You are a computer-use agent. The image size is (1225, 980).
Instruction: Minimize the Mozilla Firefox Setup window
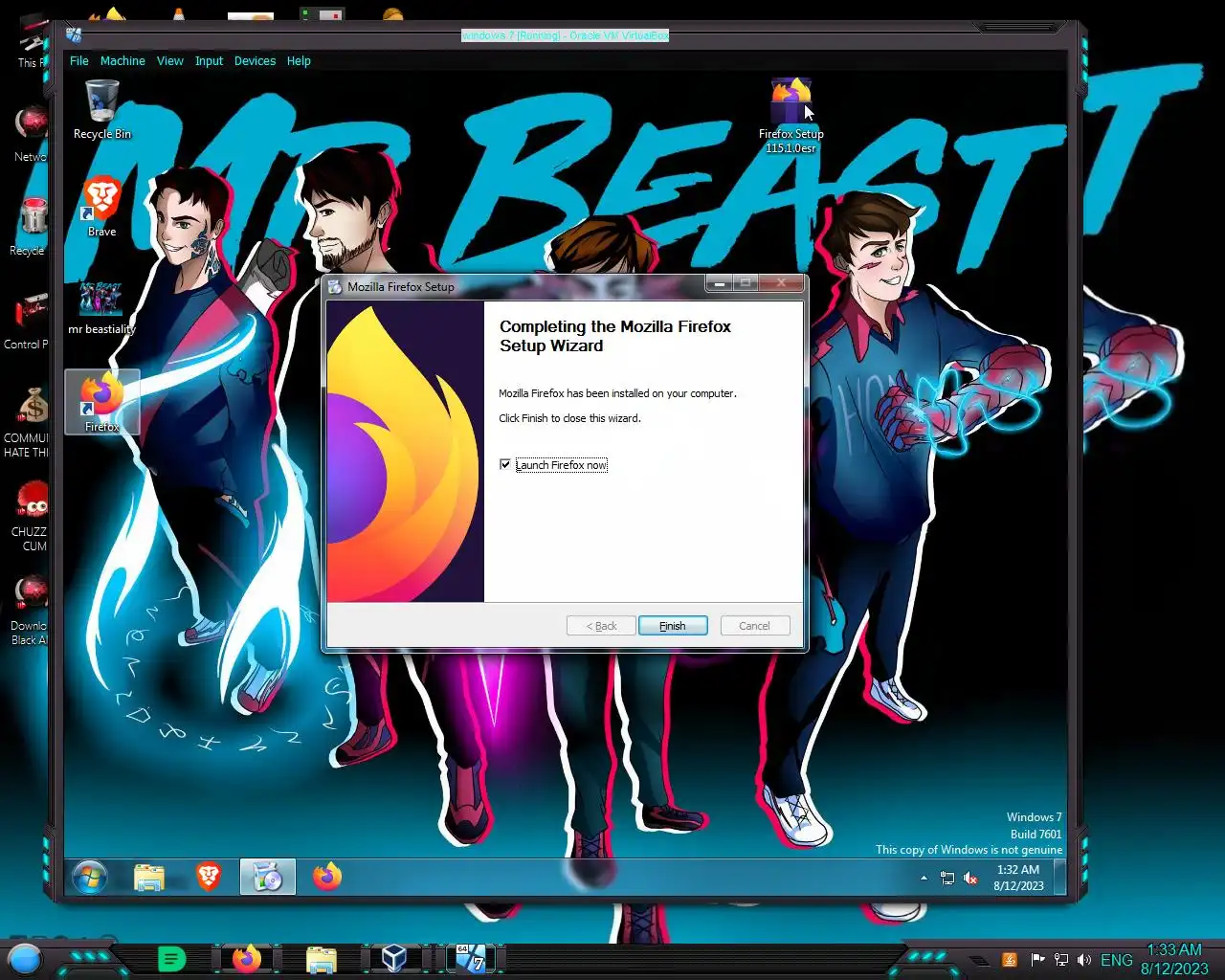719,283
